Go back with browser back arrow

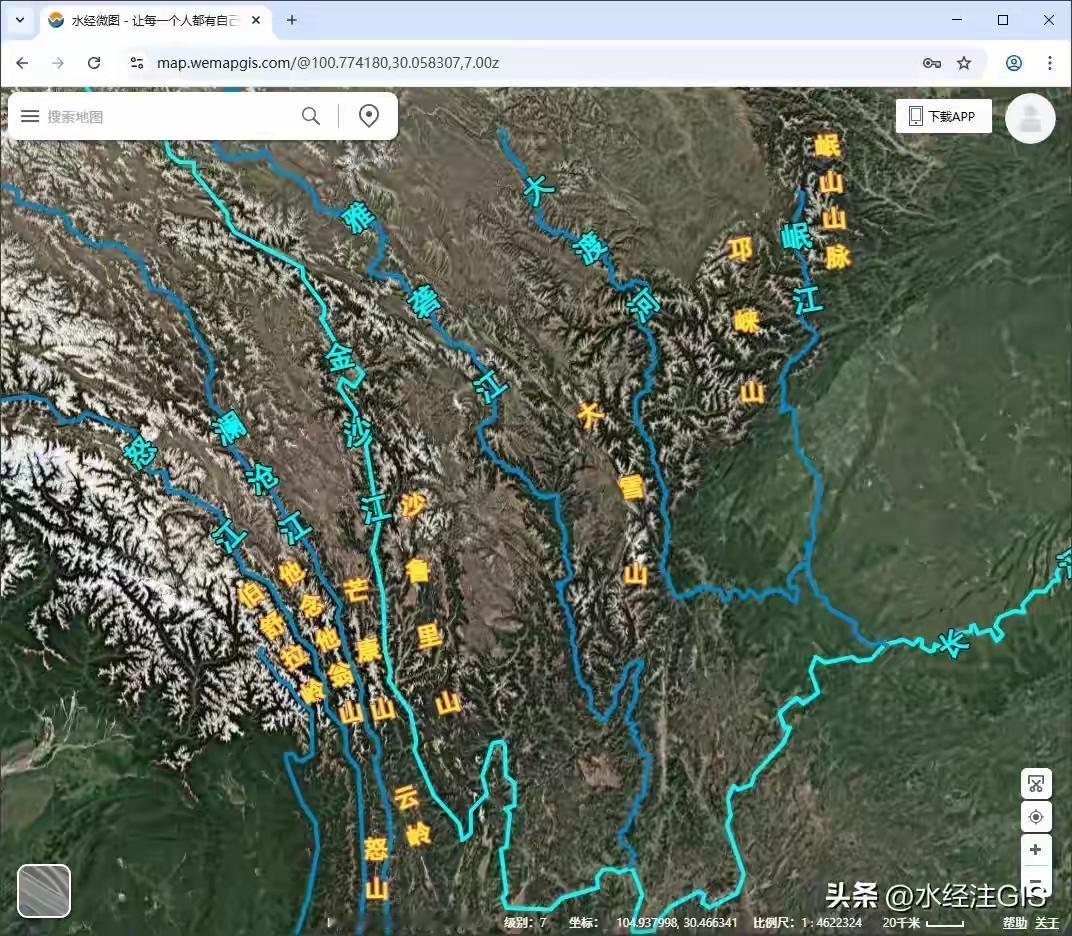[x=23, y=63]
